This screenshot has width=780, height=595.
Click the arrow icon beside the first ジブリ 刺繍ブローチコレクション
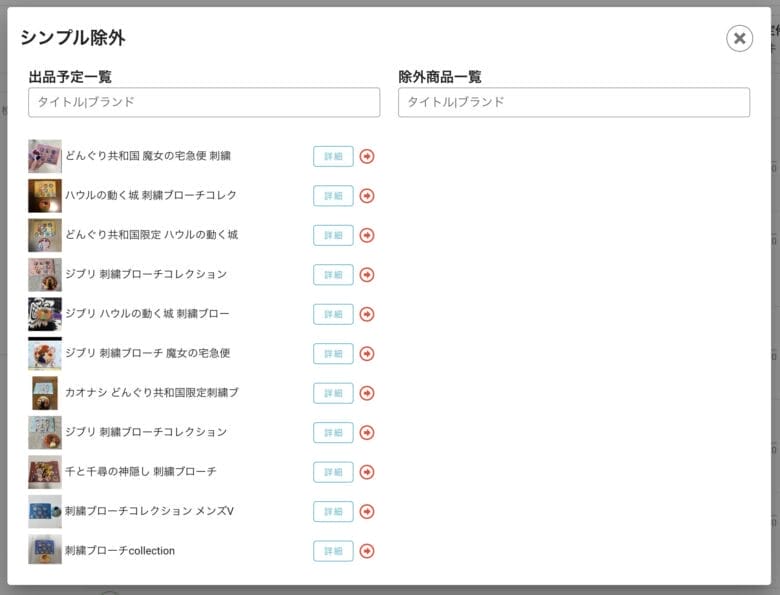pyautogui.click(x=367, y=275)
